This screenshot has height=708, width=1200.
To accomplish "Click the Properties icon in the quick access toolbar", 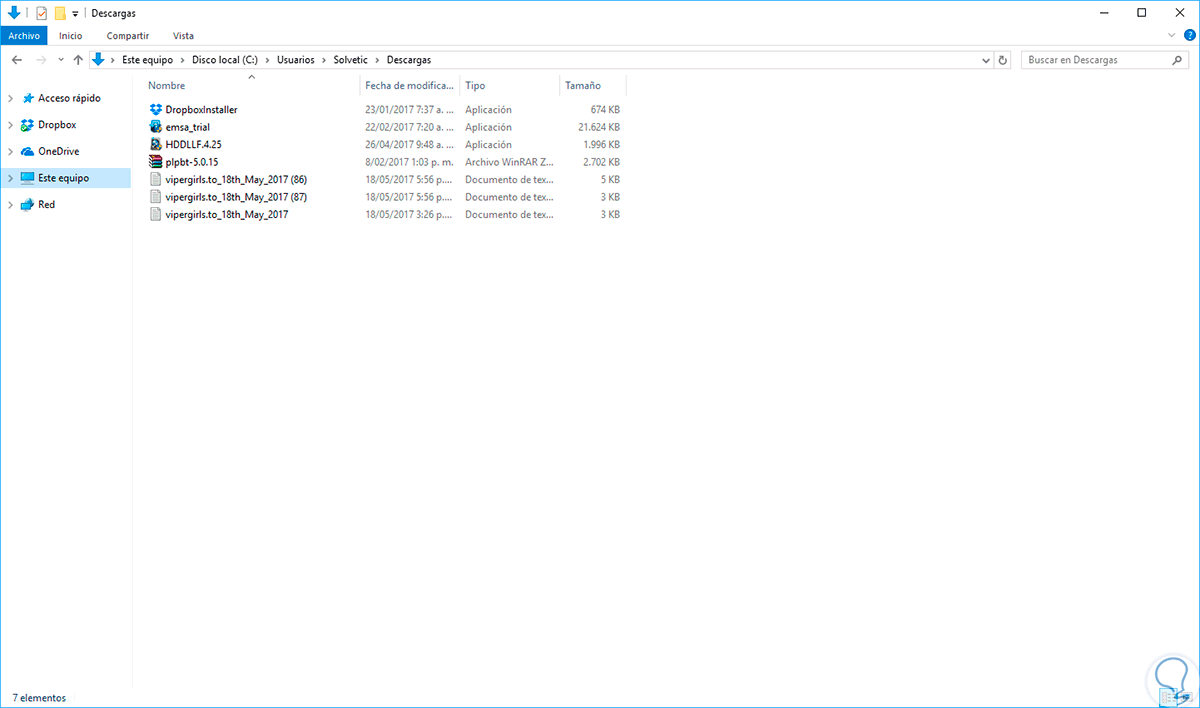I will [42, 13].
